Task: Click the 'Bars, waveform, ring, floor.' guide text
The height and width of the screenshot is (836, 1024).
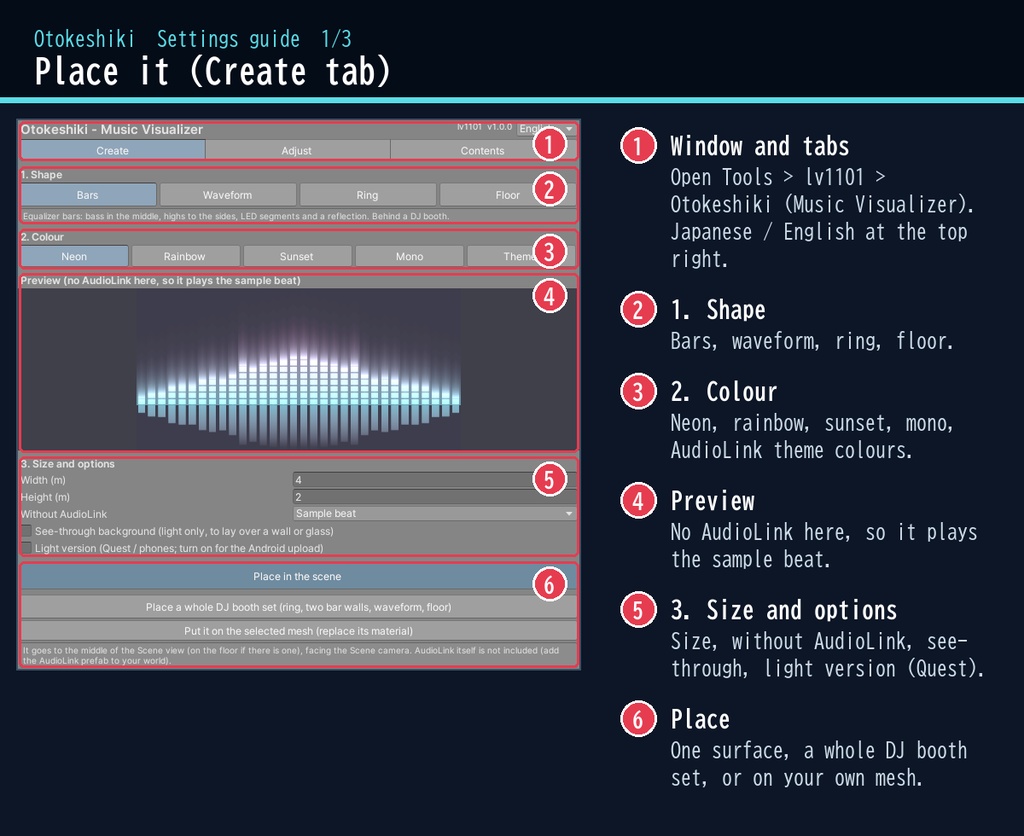Action: coord(812,341)
